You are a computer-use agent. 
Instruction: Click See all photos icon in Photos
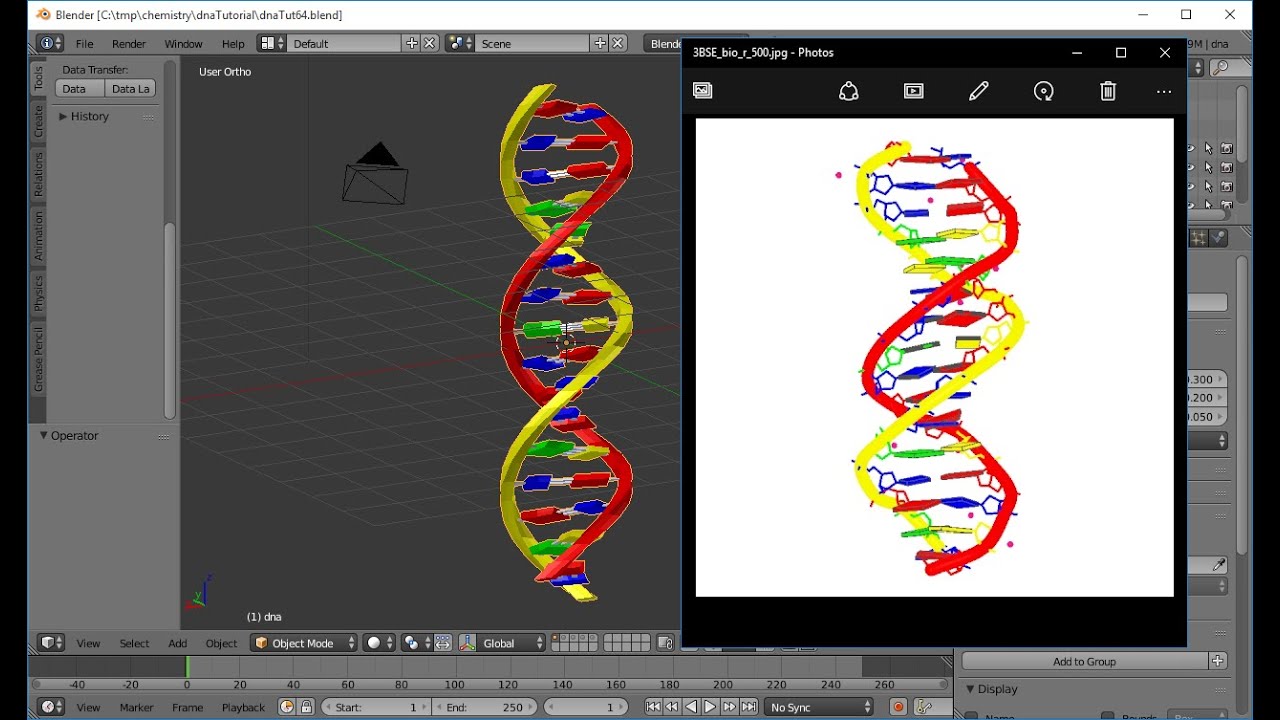[x=703, y=91]
